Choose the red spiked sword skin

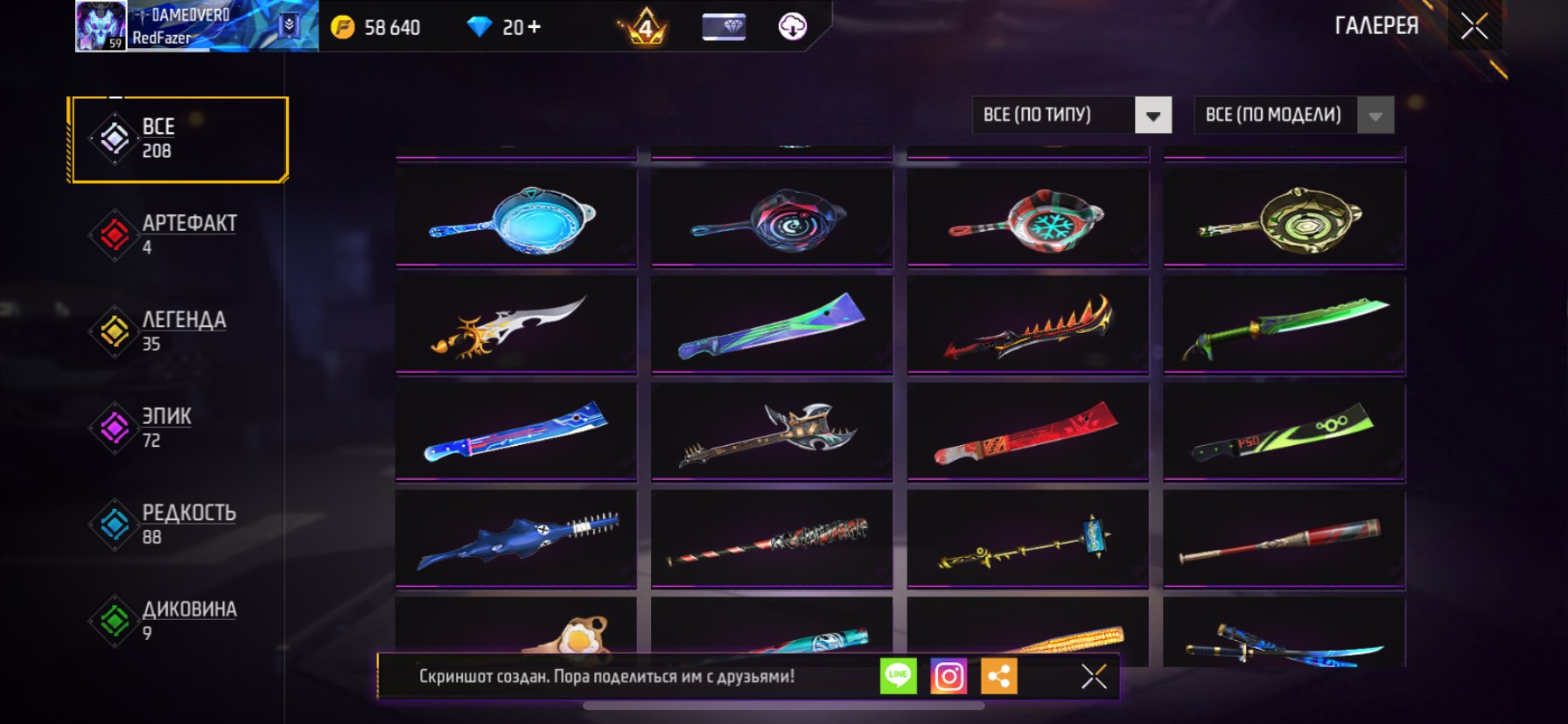pos(1028,324)
